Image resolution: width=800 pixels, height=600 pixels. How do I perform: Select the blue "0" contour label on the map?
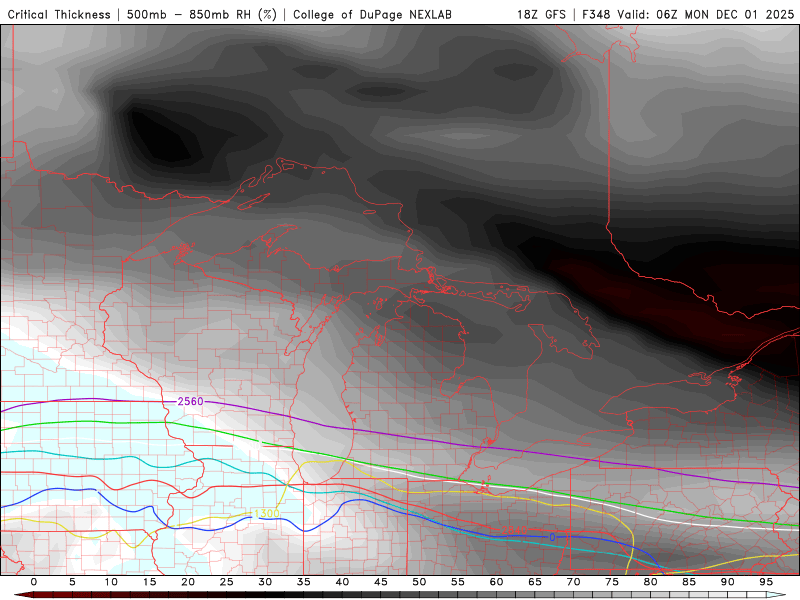pos(552,537)
